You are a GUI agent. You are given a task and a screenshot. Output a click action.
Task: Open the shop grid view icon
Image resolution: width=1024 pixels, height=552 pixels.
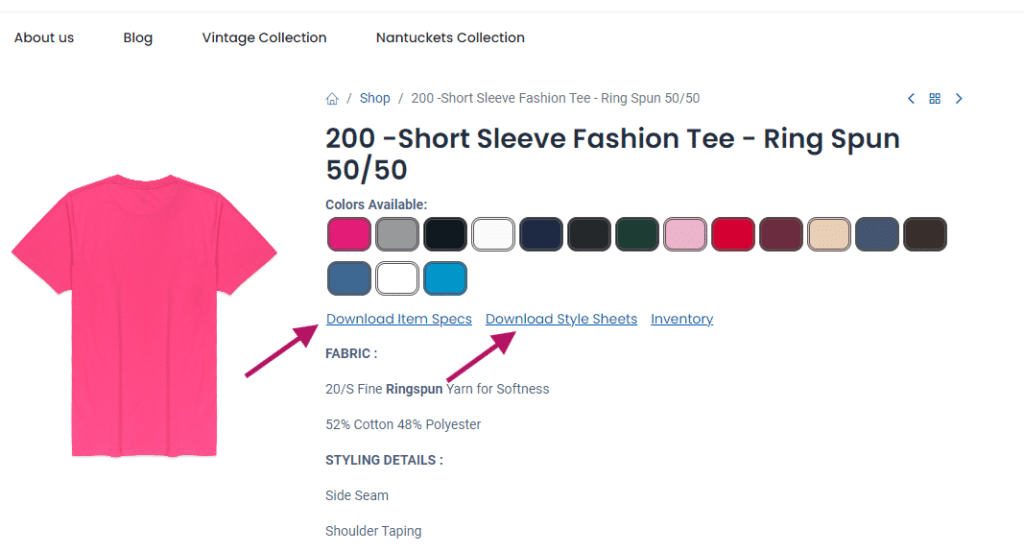[935, 98]
